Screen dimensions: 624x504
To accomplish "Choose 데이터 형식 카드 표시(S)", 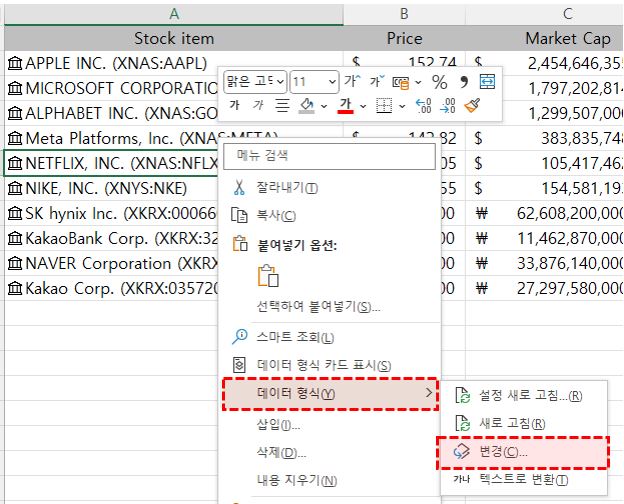I will point(330,365).
